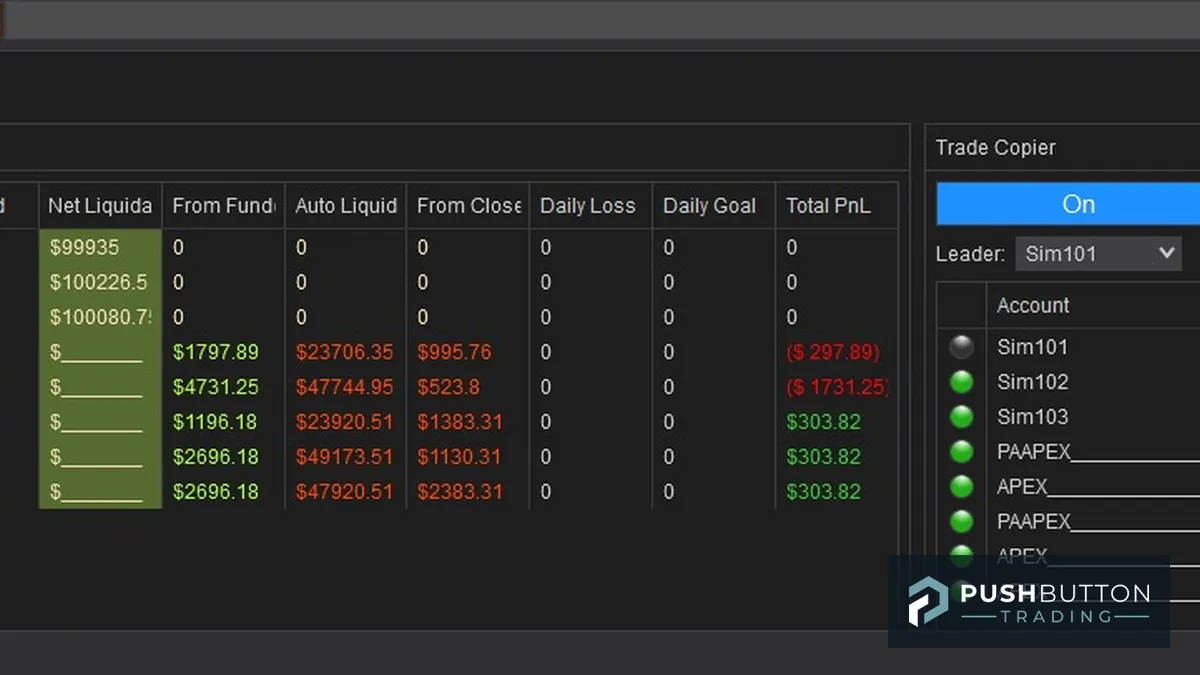Sort by the Net Liquida column header
1200x675 pixels.
coord(100,206)
